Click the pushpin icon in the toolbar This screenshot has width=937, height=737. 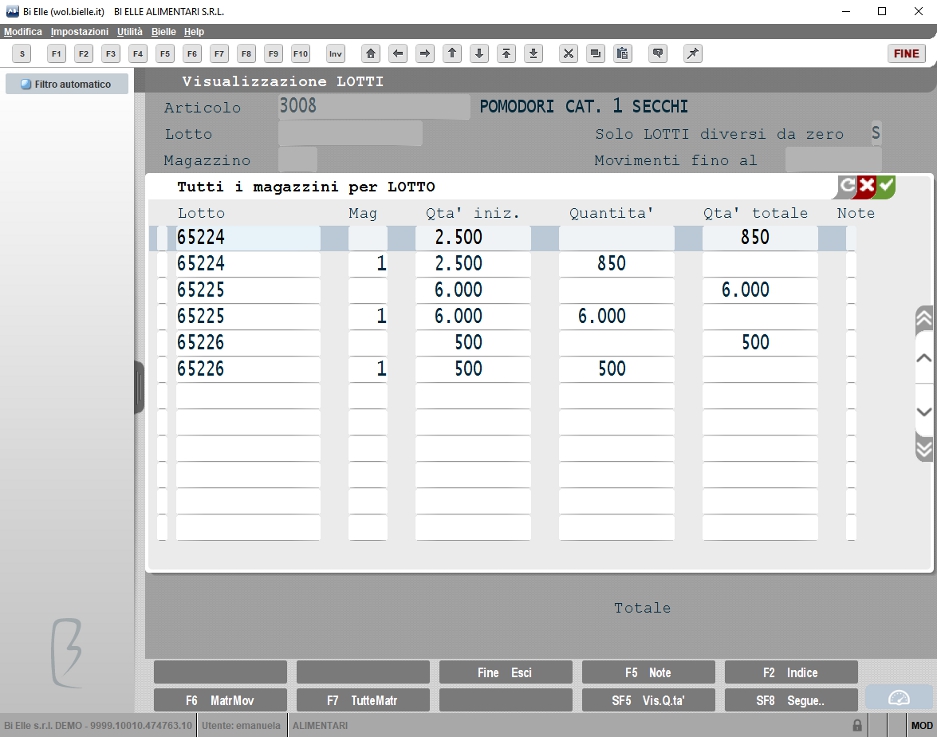coord(693,54)
